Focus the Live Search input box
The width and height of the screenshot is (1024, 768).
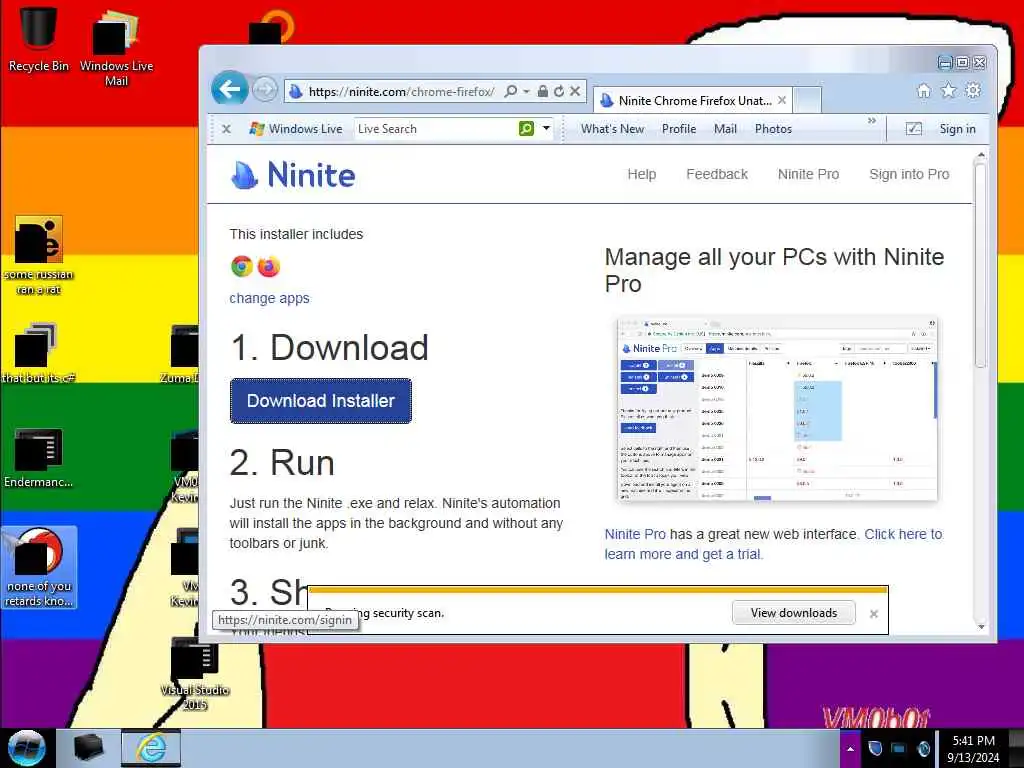click(x=436, y=129)
